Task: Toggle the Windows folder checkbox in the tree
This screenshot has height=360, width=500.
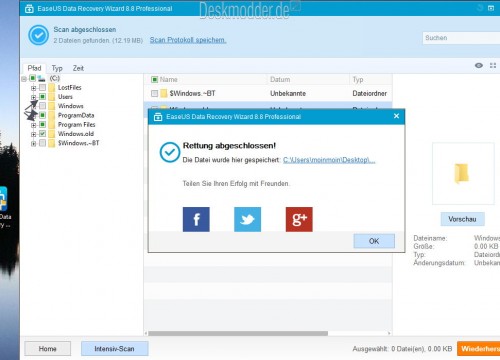Action: 42,106
